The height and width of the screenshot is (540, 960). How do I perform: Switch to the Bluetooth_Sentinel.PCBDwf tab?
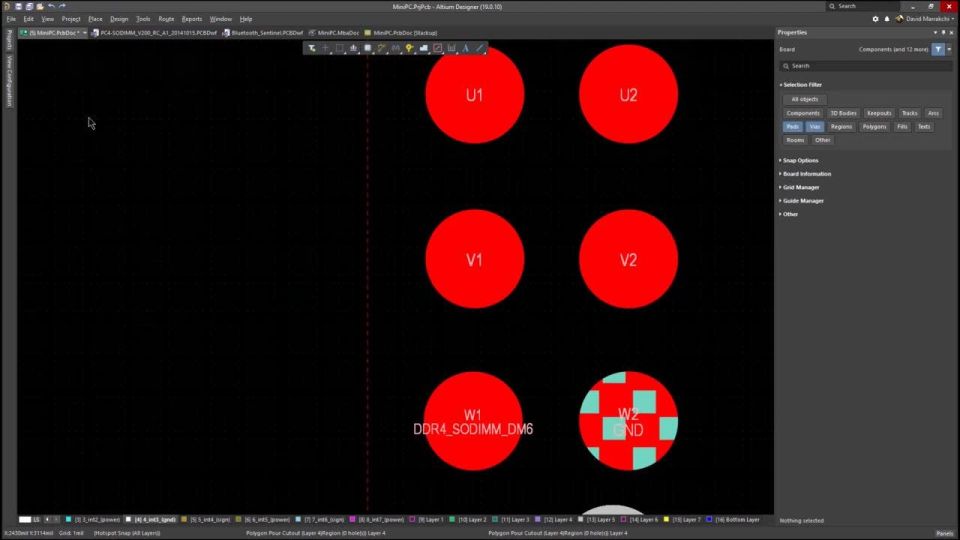(x=263, y=32)
